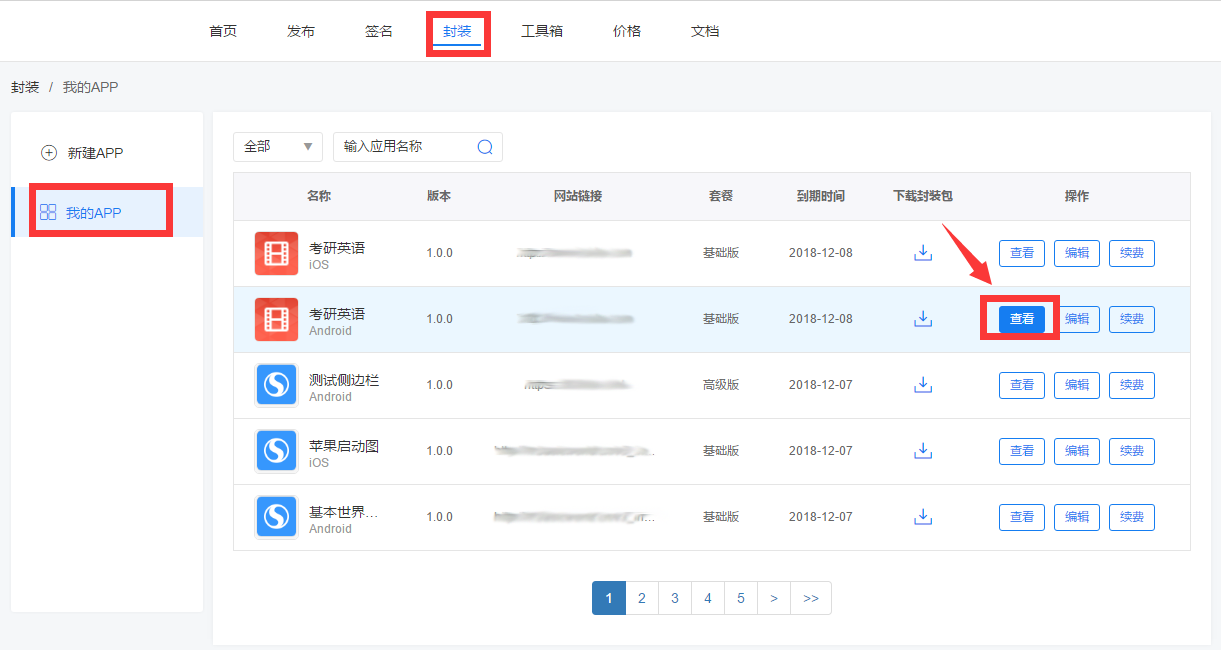Click 查看 for 考研英语 Android
The width and height of the screenshot is (1221, 650).
1021,319
